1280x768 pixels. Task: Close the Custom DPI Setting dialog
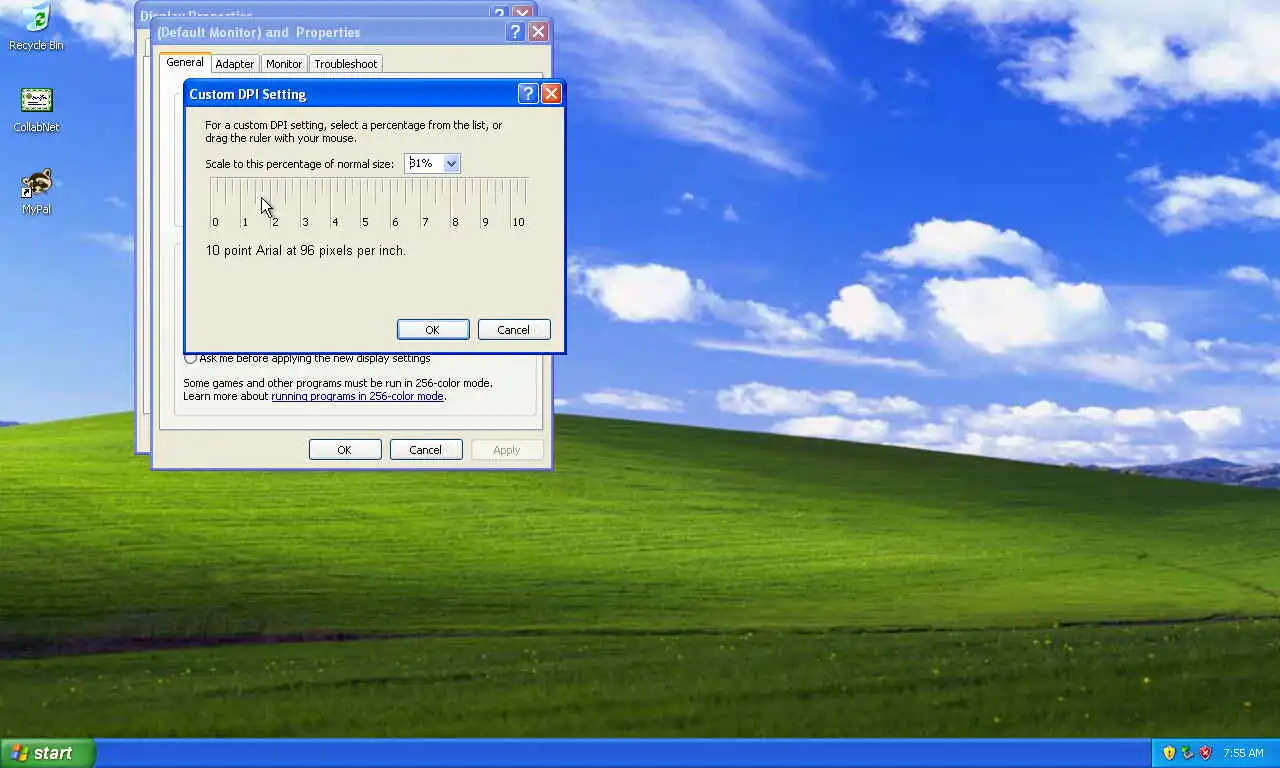pos(551,94)
